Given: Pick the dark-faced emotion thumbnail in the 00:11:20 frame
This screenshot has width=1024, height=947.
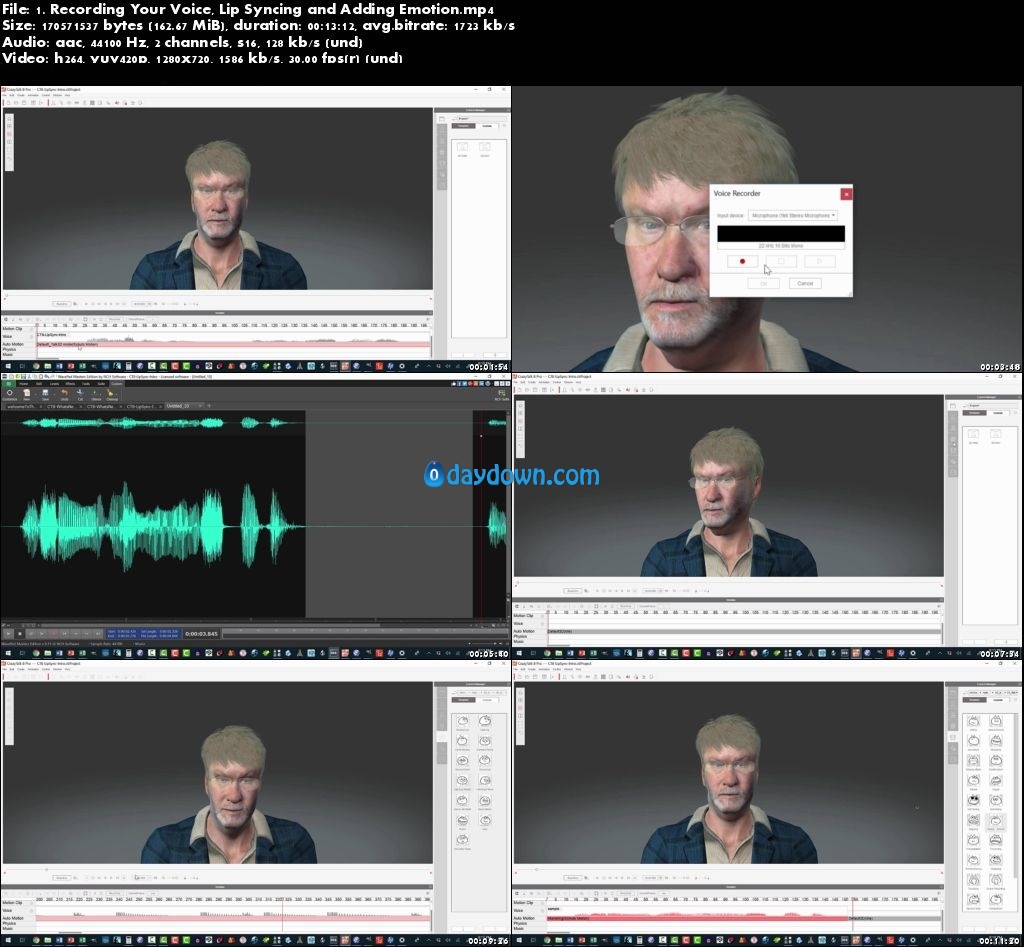Looking at the screenshot, I should click(x=973, y=800).
